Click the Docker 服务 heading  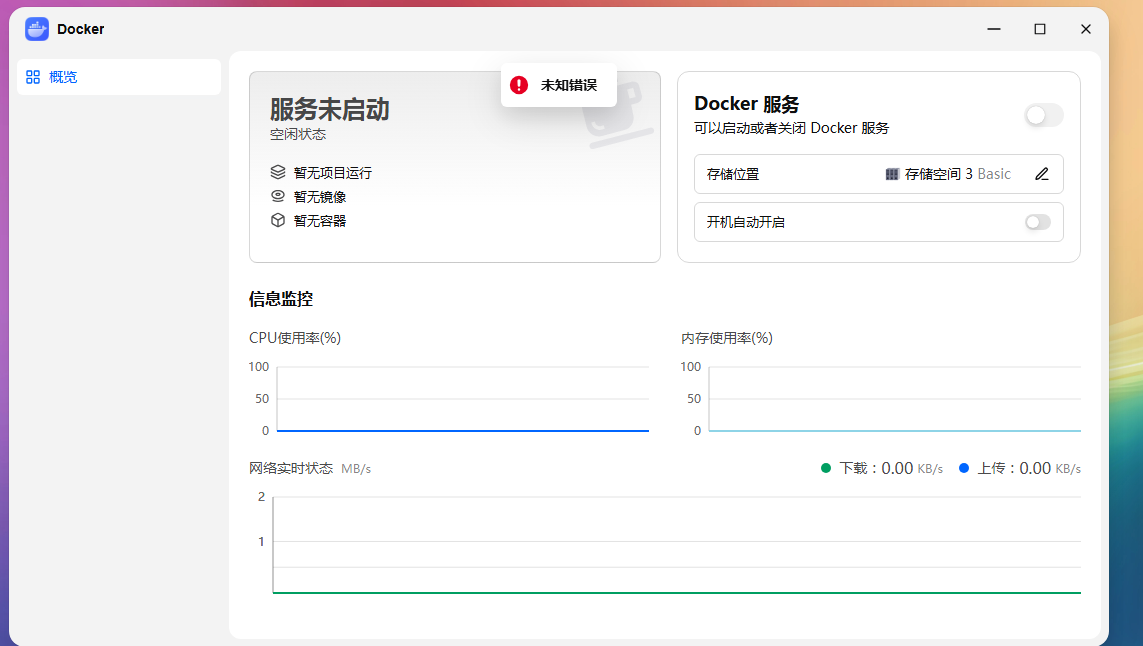(x=746, y=104)
